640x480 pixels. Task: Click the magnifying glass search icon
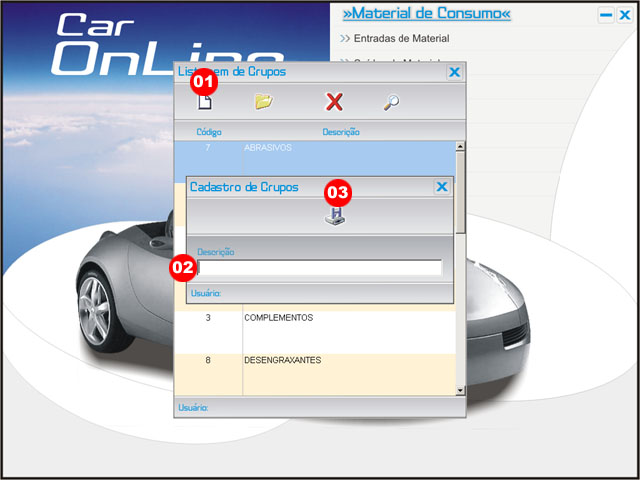click(391, 102)
